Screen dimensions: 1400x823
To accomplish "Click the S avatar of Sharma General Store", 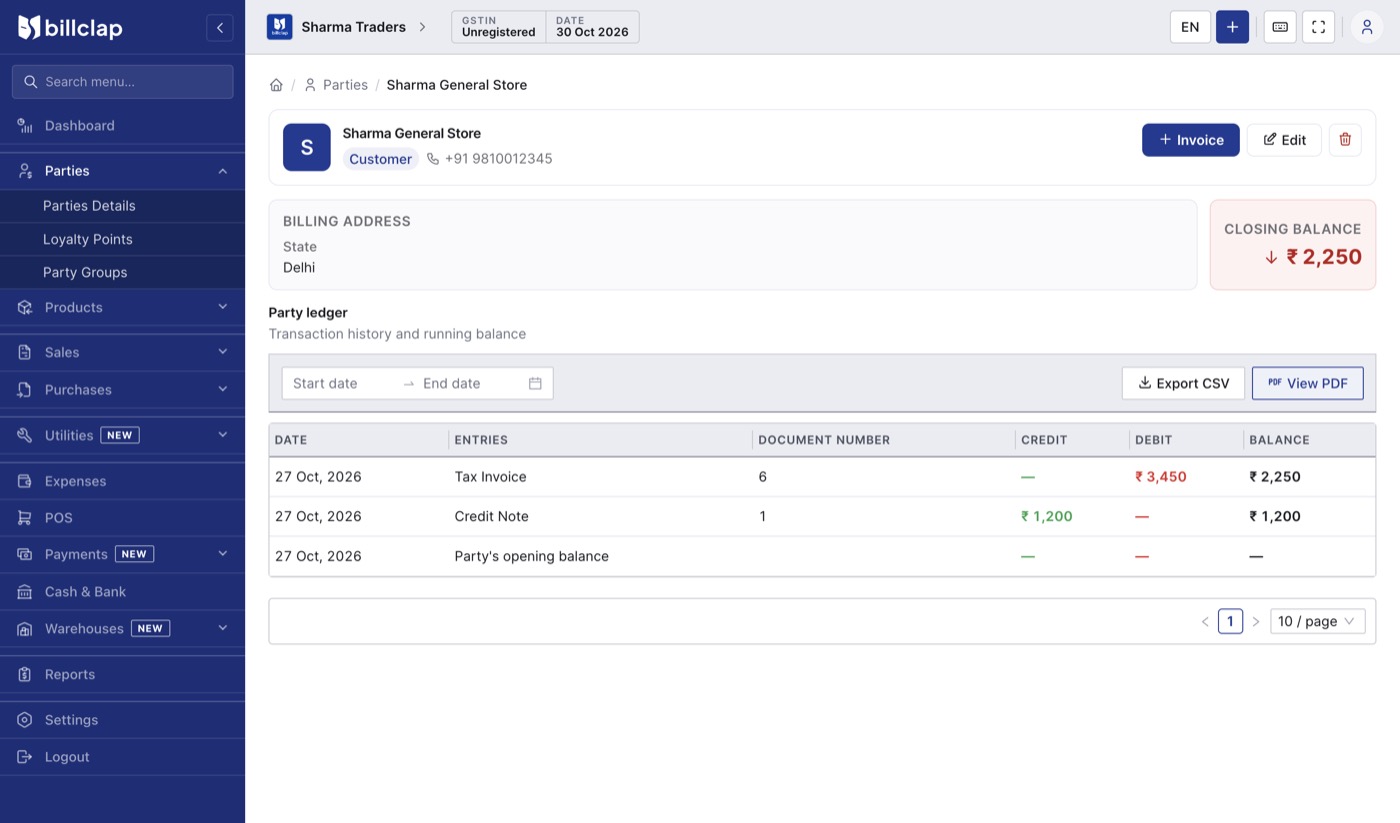I will pyautogui.click(x=307, y=147).
